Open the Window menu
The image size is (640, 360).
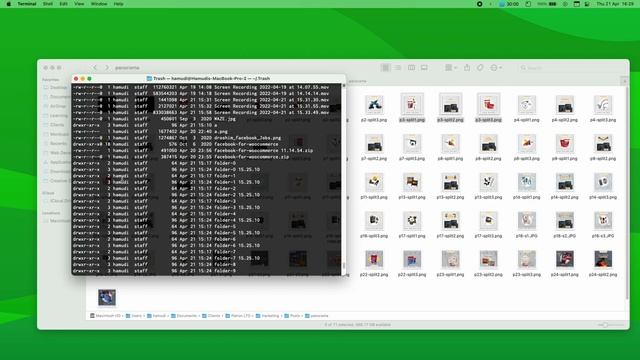point(99,4)
